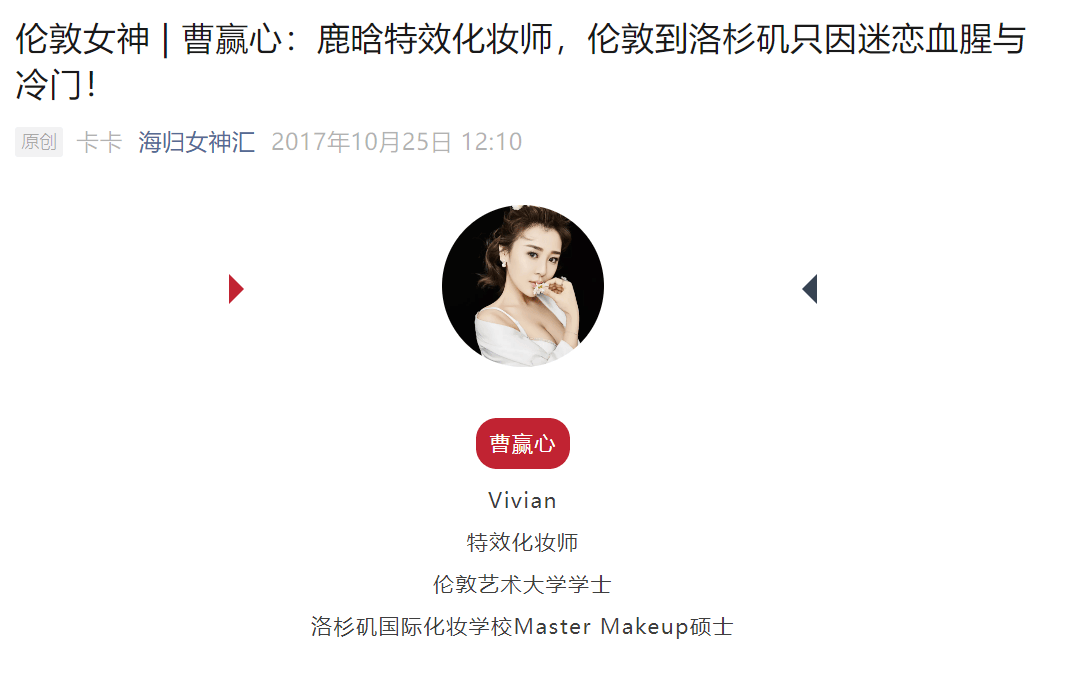
Task: Click the publish date 2017年10月25日
Action: pyautogui.click(x=361, y=142)
